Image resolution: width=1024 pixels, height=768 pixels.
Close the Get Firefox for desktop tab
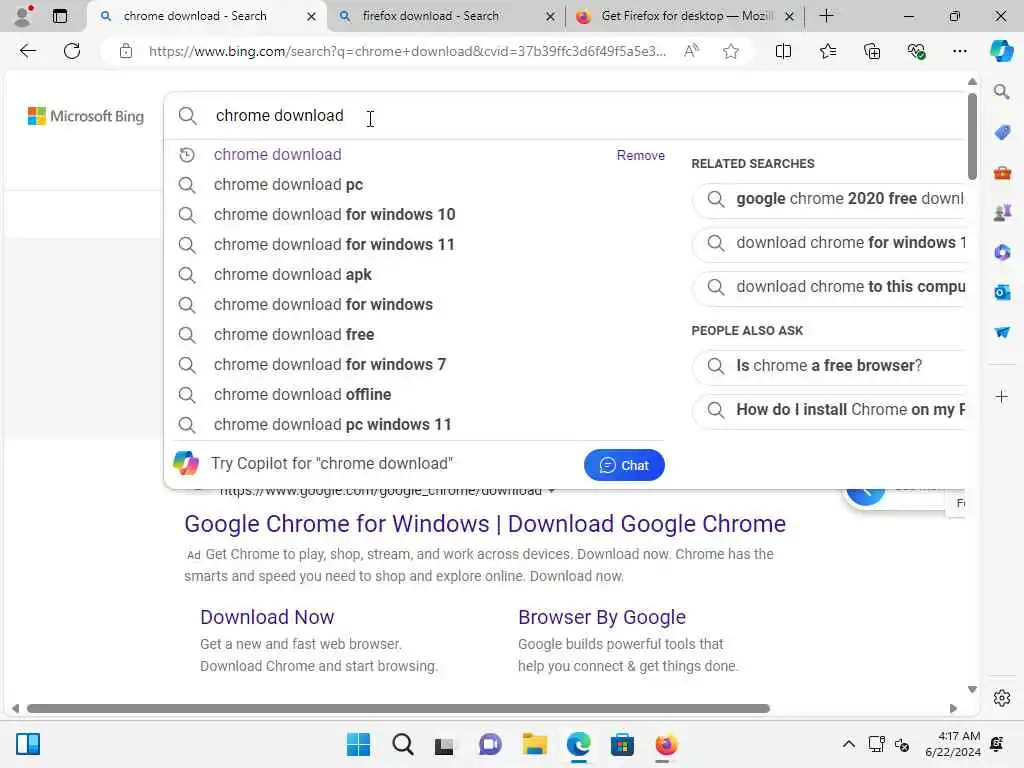pyautogui.click(x=790, y=16)
